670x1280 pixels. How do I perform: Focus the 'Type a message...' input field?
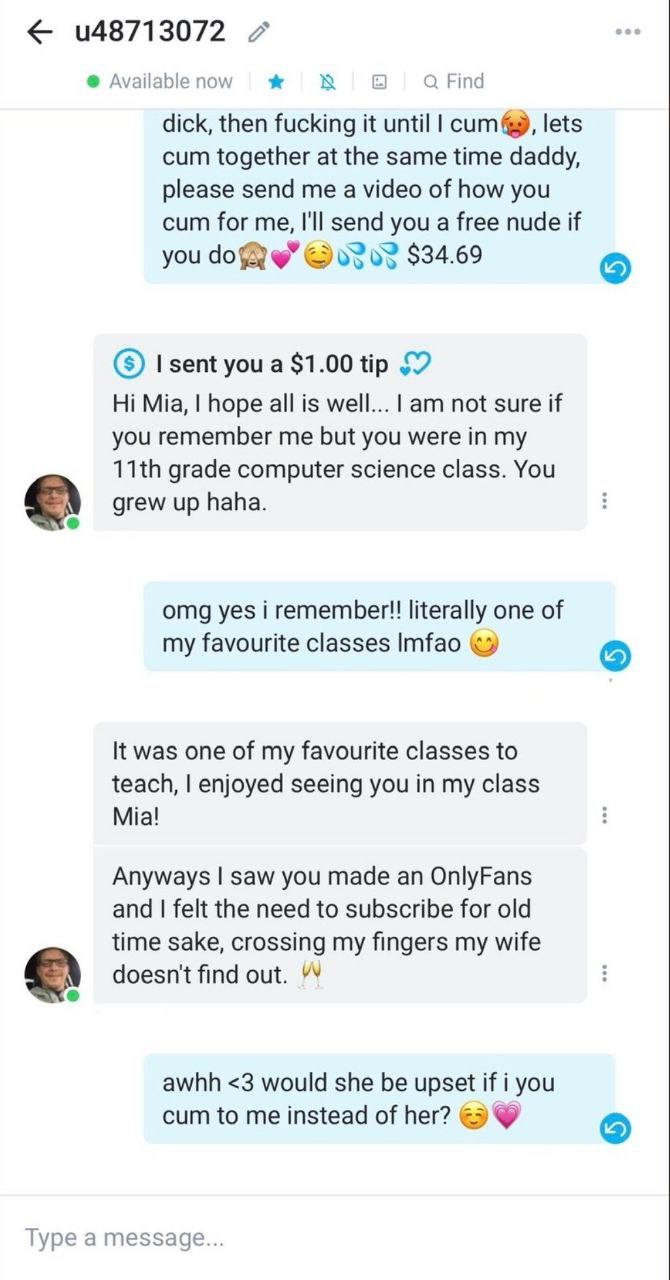335,1238
